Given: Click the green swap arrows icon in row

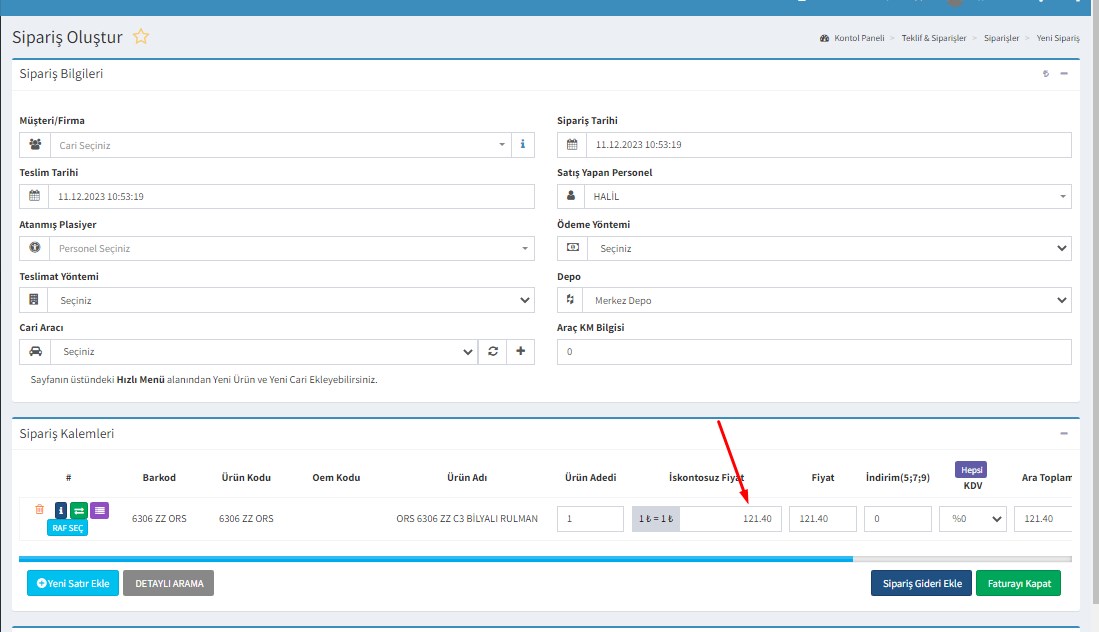Looking at the screenshot, I should tap(78, 510).
